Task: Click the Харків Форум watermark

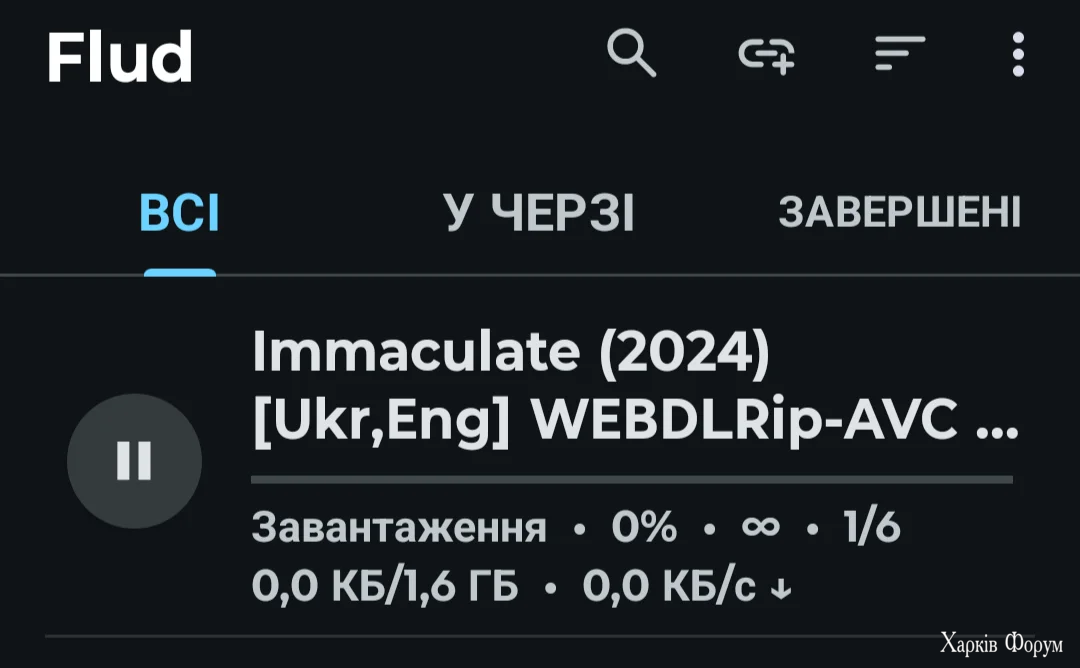Action: [x=1001, y=643]
